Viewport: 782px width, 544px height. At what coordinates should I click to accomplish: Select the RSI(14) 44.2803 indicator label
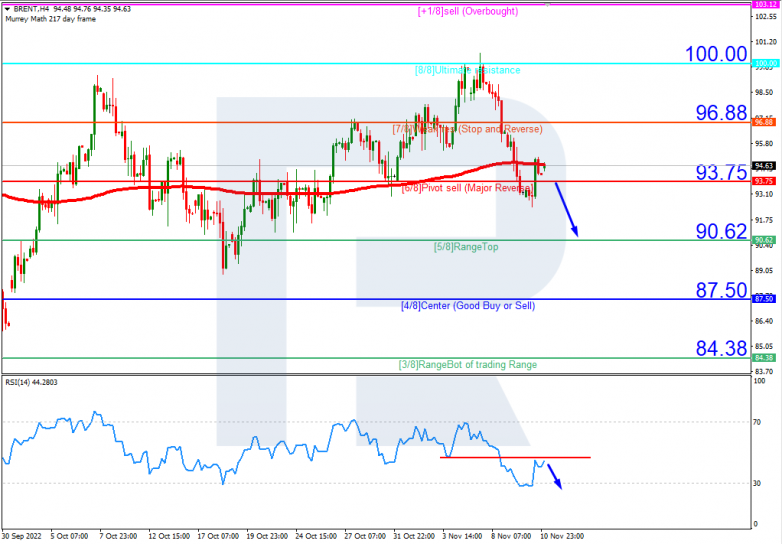click(31, 382)
